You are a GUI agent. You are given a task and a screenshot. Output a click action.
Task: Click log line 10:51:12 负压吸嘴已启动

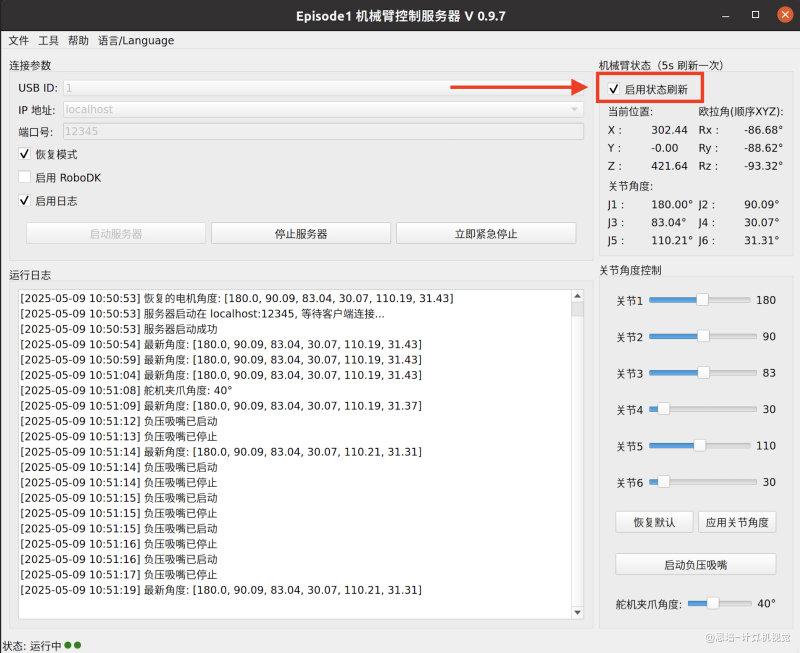[x=119, y=421]
